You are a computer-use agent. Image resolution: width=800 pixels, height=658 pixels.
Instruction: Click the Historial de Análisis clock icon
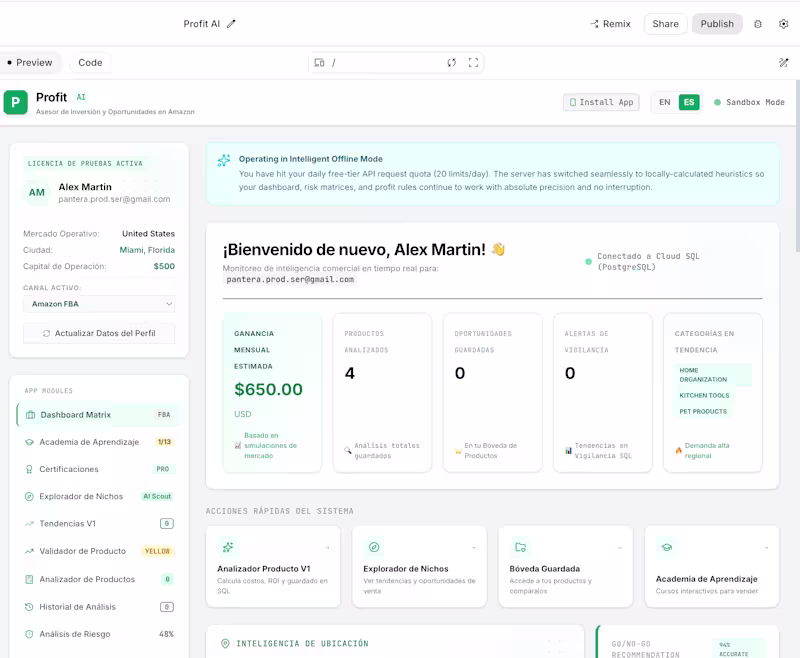click(x=29, y=607)
